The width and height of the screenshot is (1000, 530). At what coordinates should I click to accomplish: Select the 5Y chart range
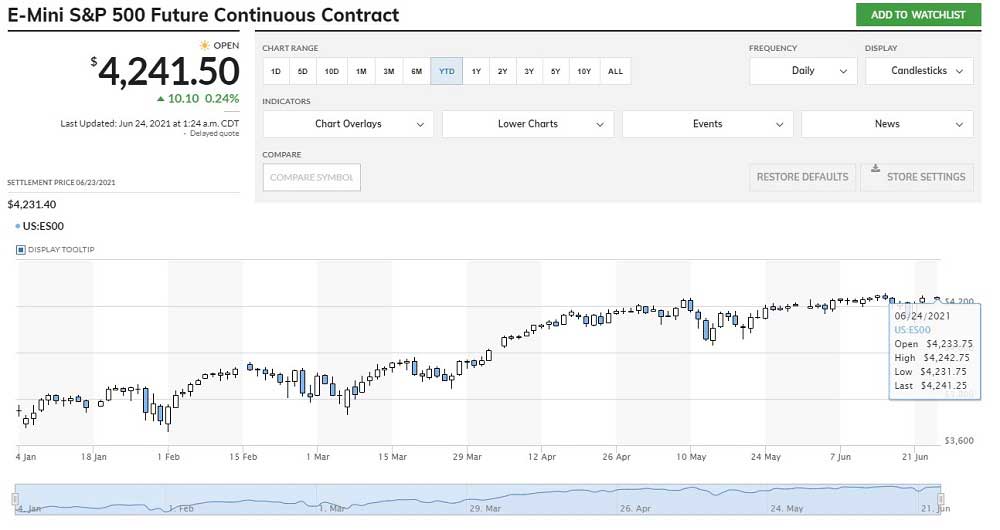click(x=555, y=71)
